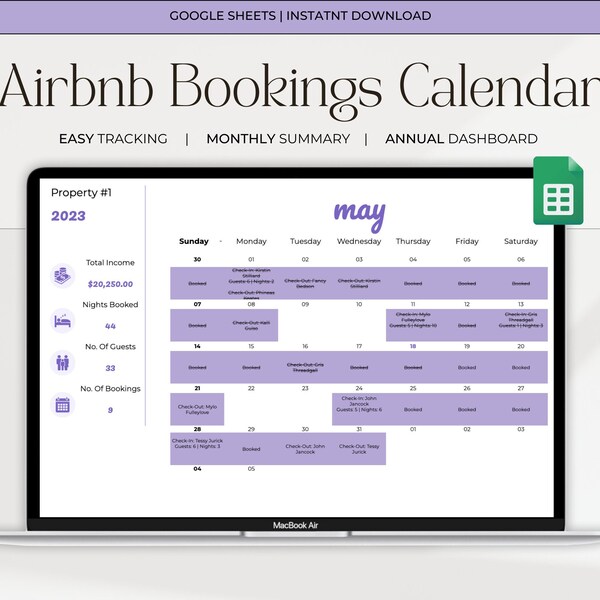Image resolution: width=600 pixels, height=600 pixels.
Task: Click the "No. Of Bookings" label
Action: [x=110, y=388]
